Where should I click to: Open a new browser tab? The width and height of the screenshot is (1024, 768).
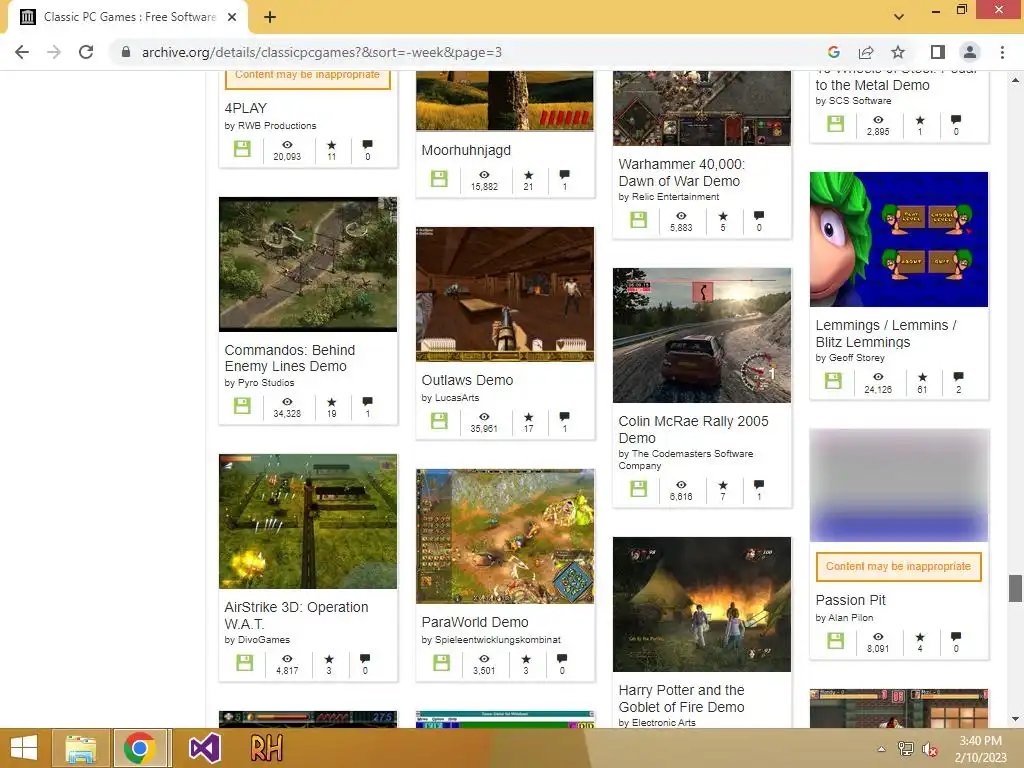coord(270,17)
